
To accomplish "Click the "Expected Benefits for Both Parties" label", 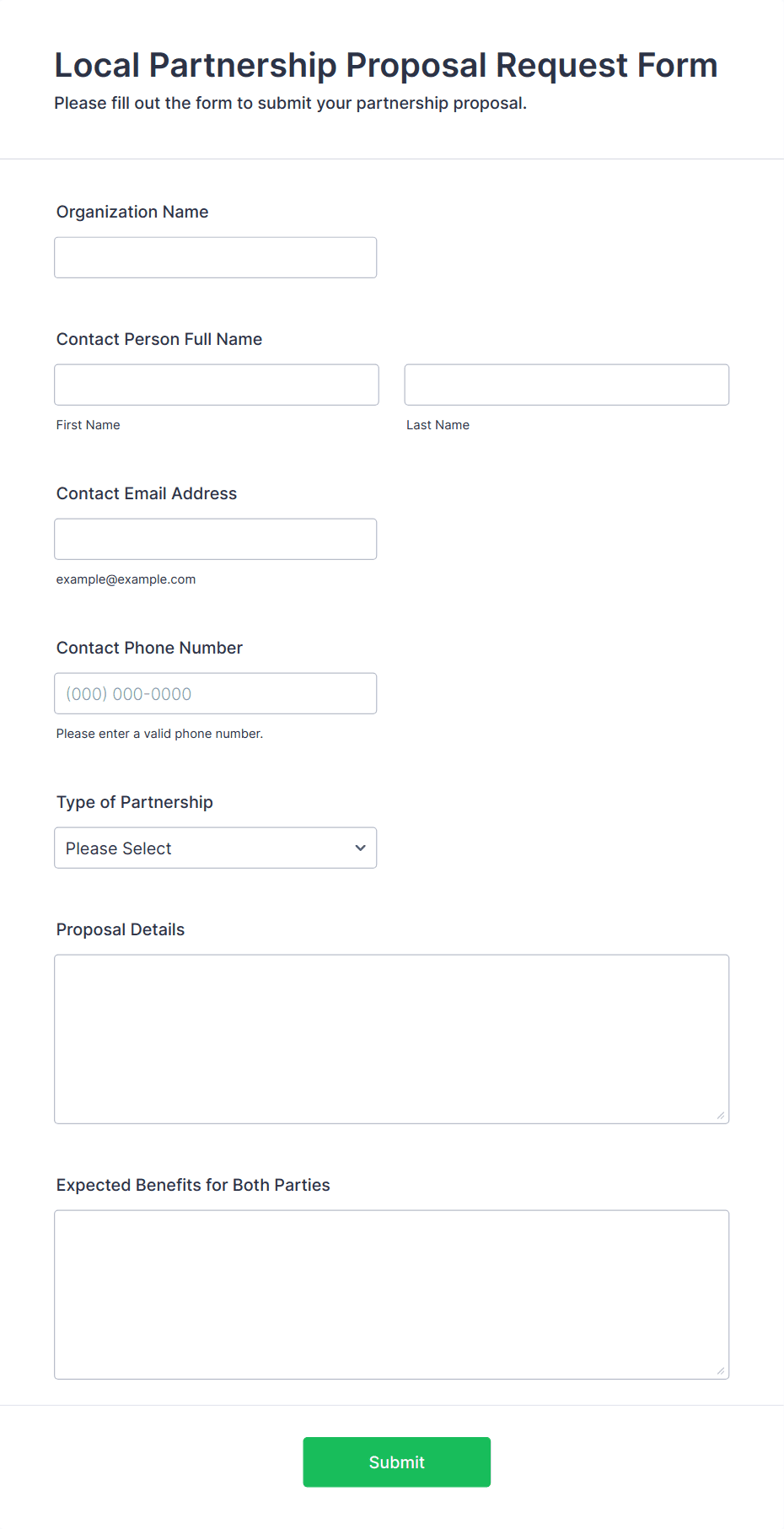I will (x=193, y=1185).
